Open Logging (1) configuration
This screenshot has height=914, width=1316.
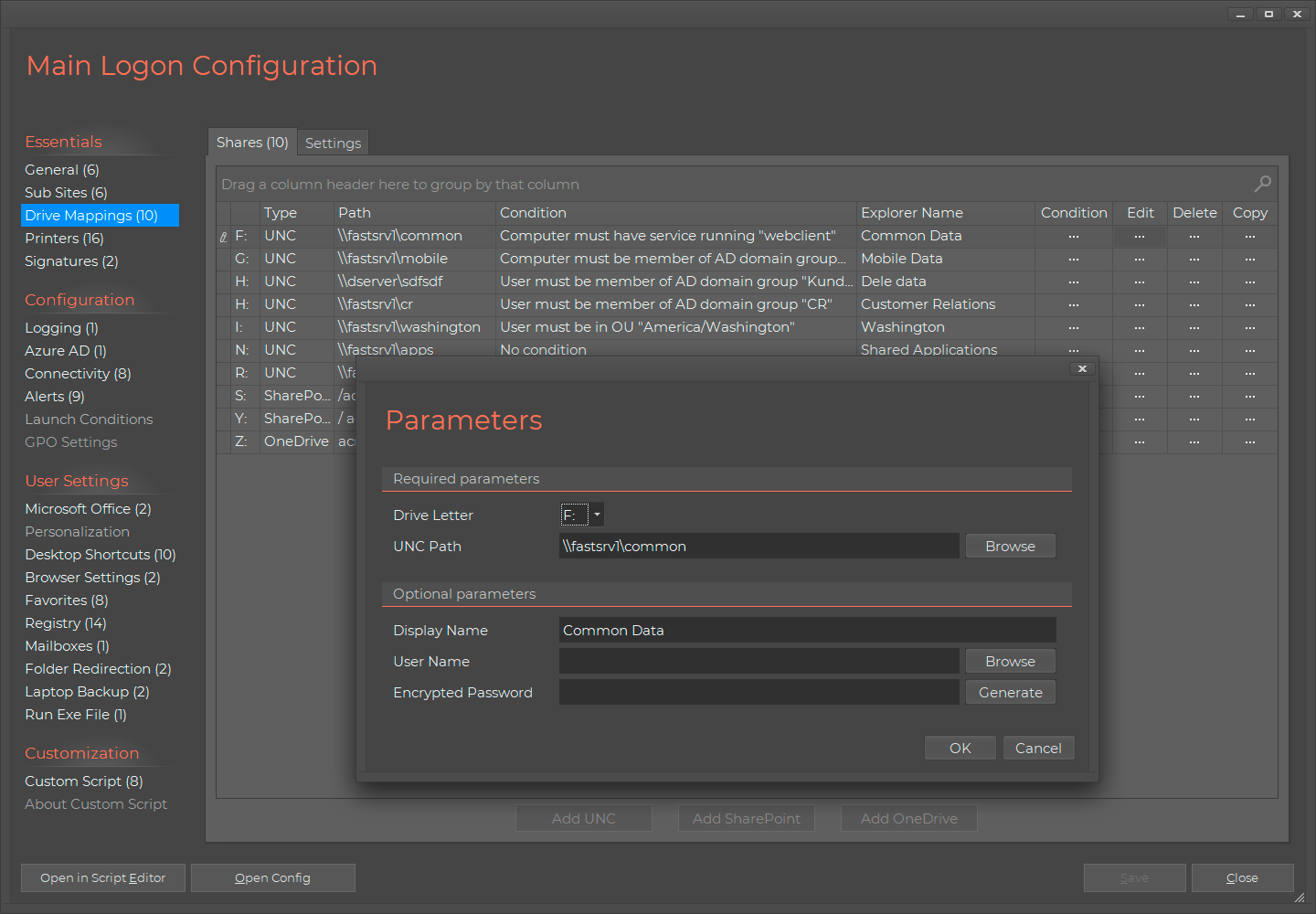61,327
